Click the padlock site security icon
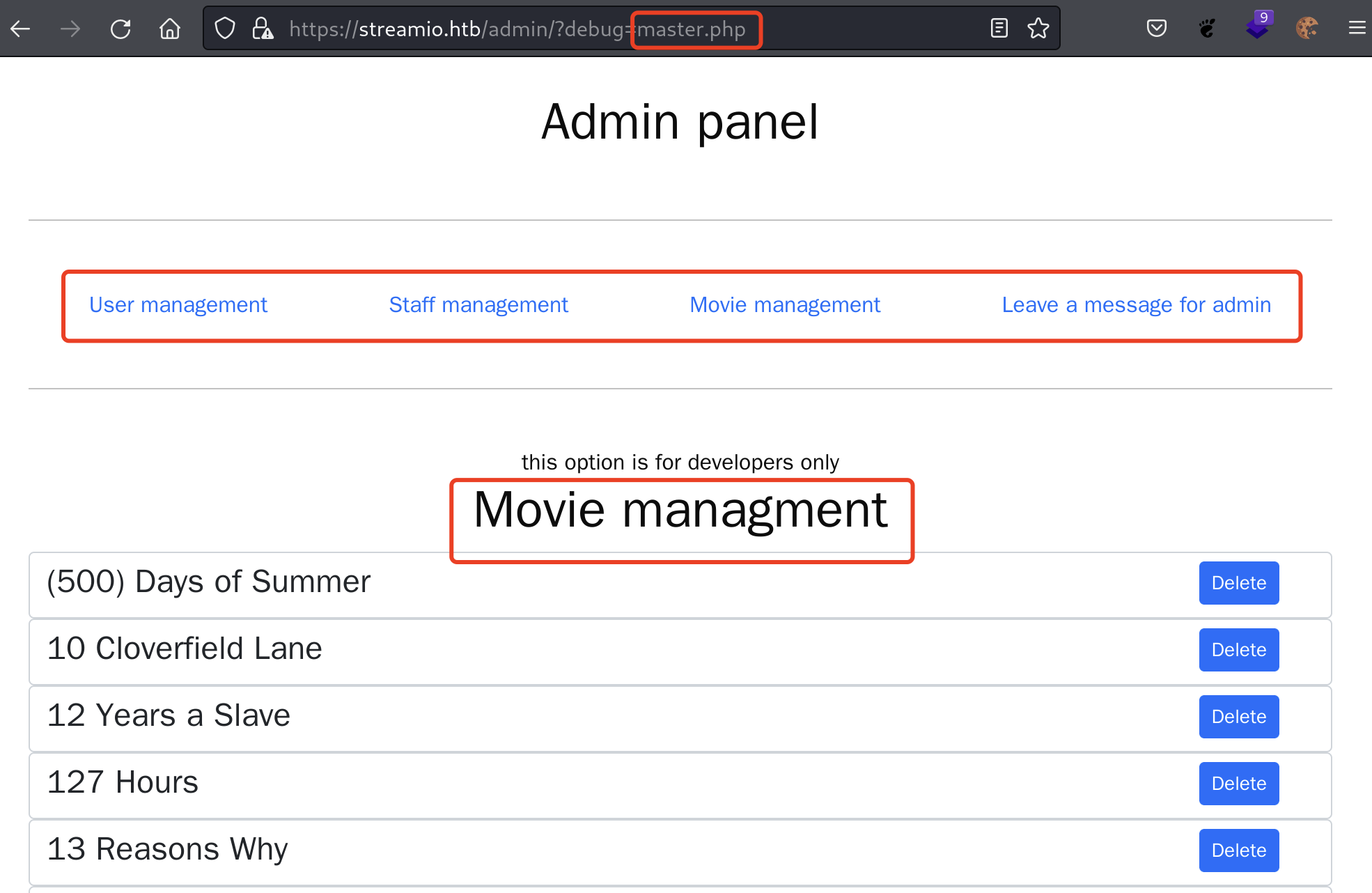Screen dimensions: 1372x893 [263, 29]
